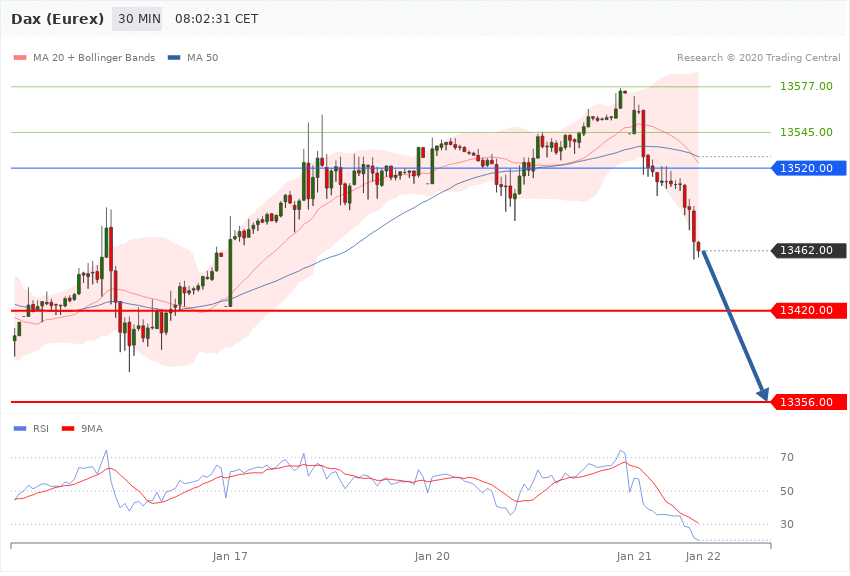Click the RSI 70 level label
This screenshot has width=850, height=576.
[787, 457]
